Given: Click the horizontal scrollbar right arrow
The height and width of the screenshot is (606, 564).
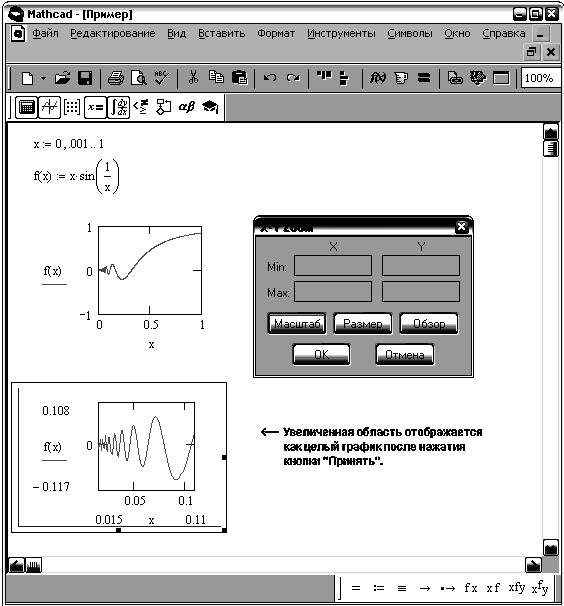Looking at the screenshot, I should tap(533, 565).
